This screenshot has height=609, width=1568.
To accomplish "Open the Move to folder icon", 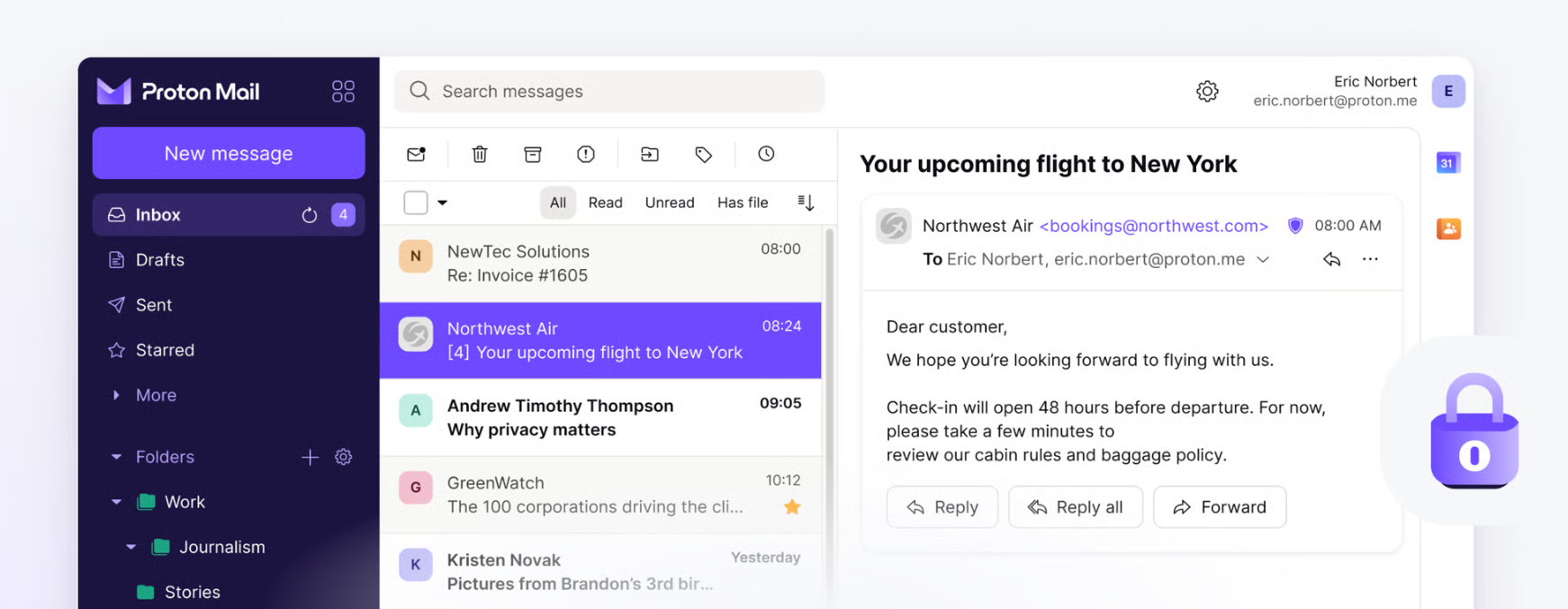I will pos(650,154).
